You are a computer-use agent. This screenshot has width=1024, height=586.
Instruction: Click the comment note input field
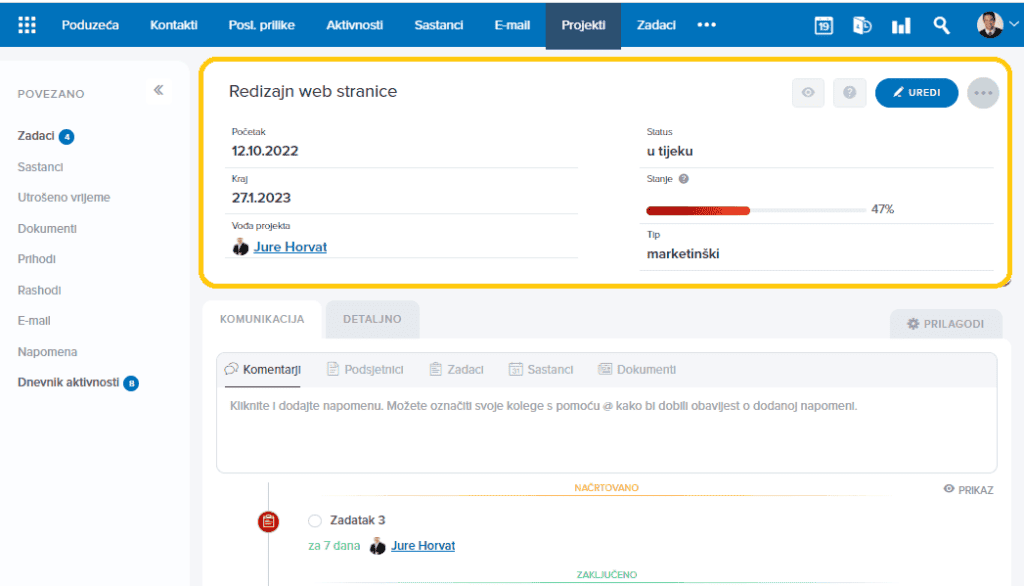point(607,429)
